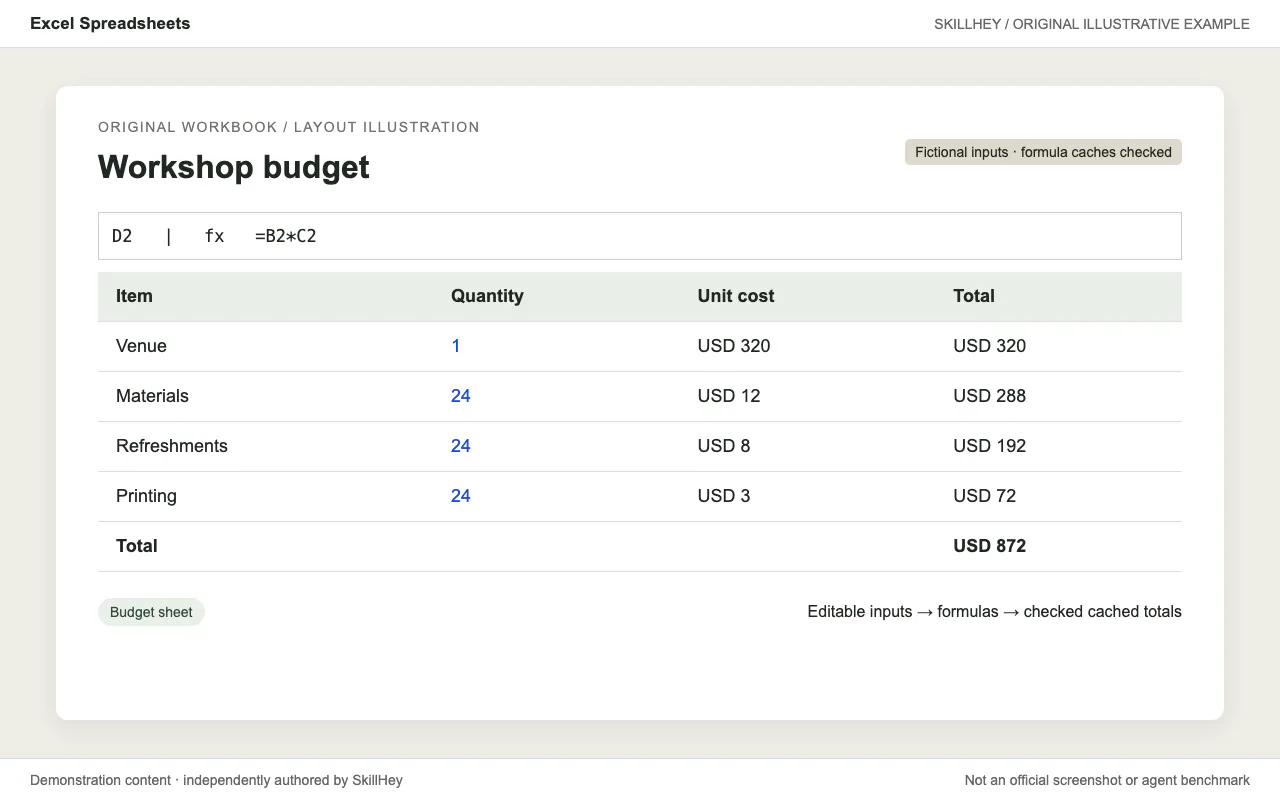Click the Excel Spreadsheets title
This screenshot has width=1280, height=800.
[110, 23]
